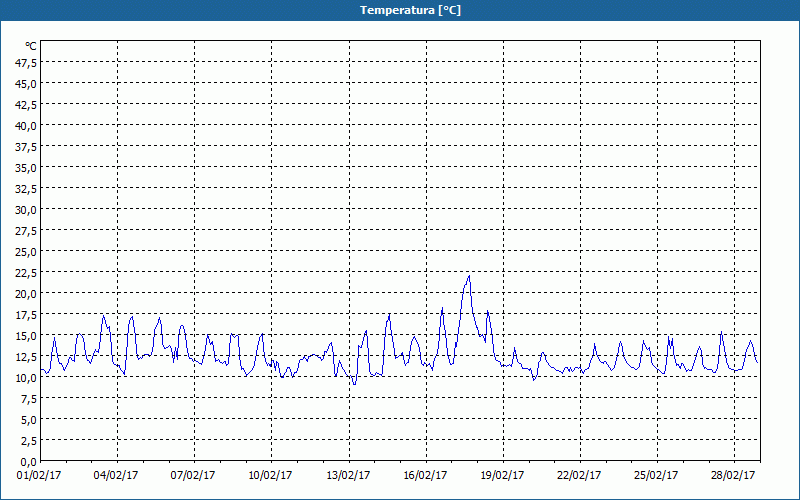Click the 13/02/17 date label
Image resolution: width=800 pixels, height=500 pixels.
pos(348,476)
